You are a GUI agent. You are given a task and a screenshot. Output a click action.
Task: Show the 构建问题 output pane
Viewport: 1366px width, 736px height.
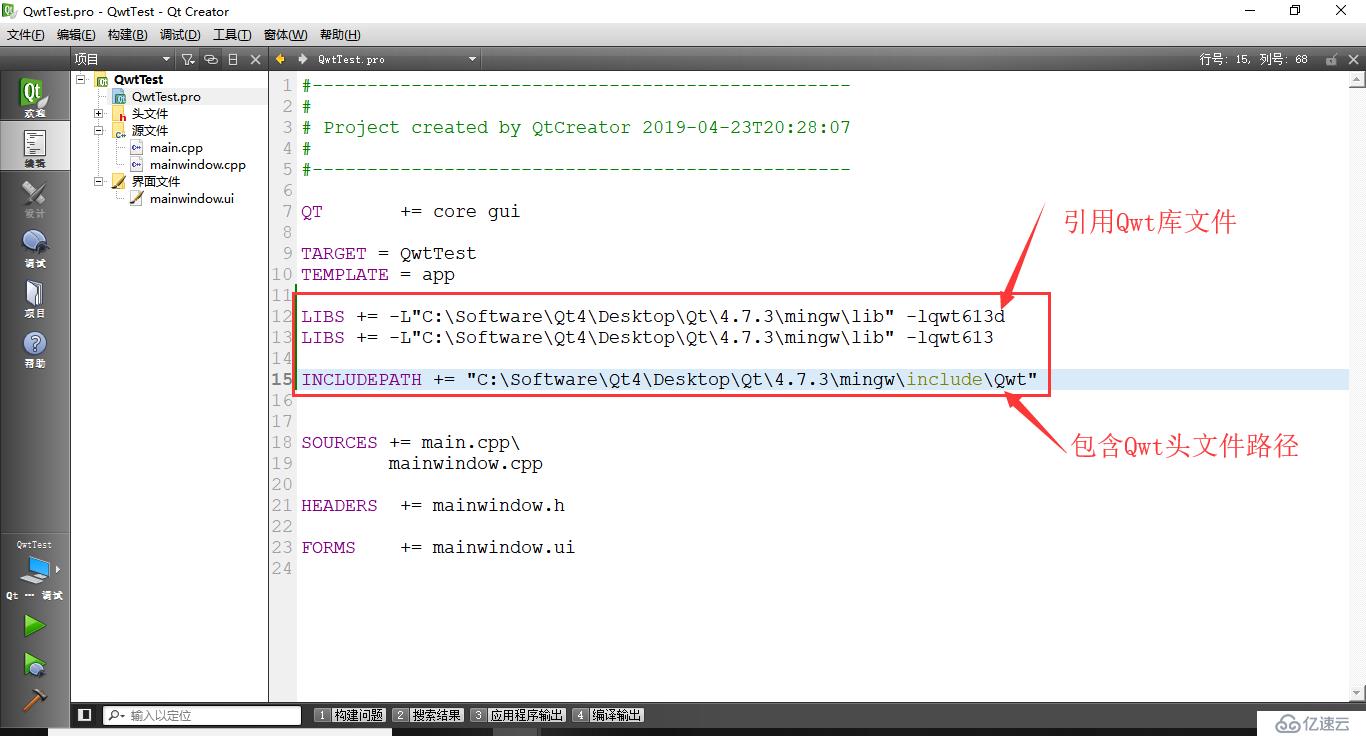pos(350,715)
